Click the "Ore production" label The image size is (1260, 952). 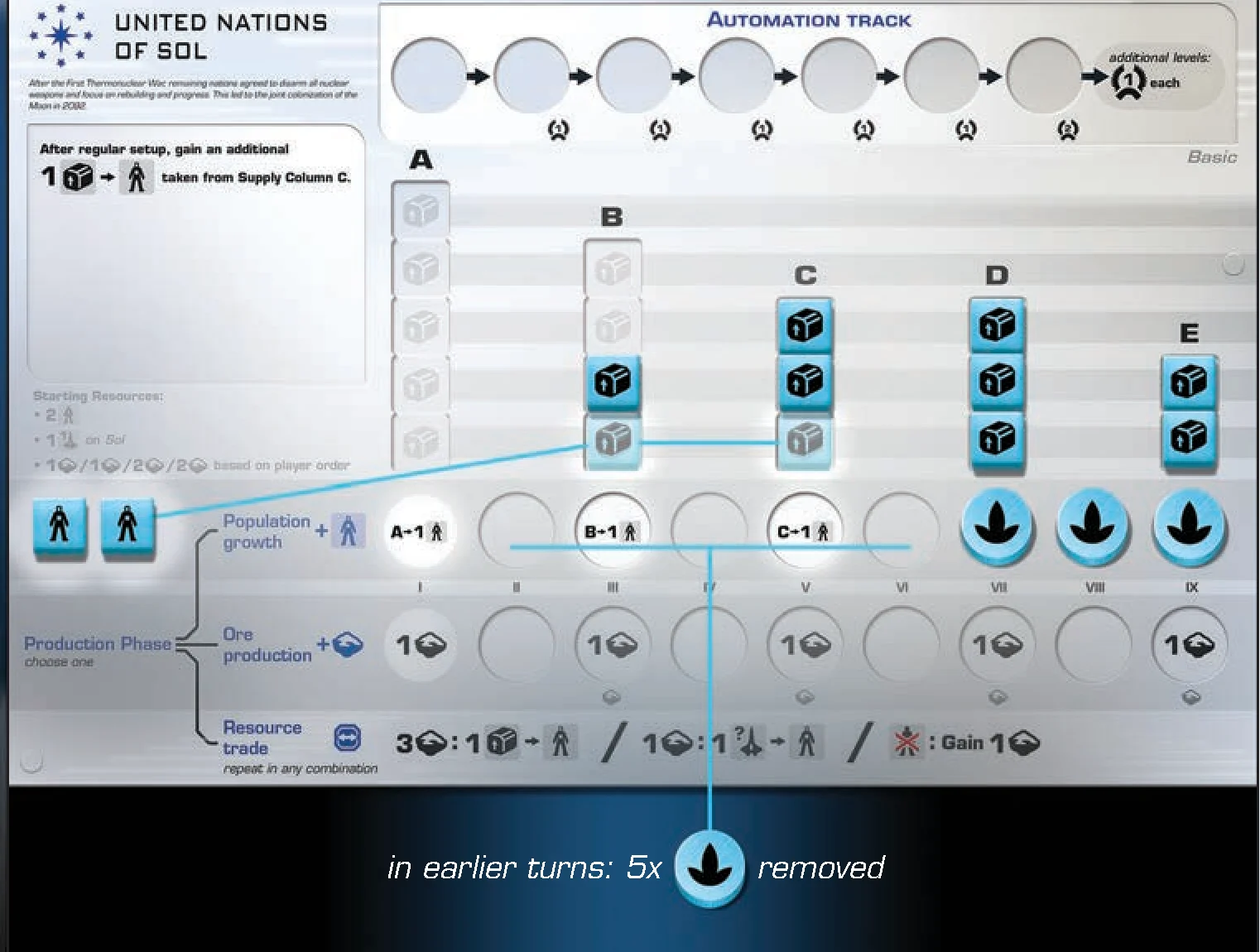tap(267, 644)
